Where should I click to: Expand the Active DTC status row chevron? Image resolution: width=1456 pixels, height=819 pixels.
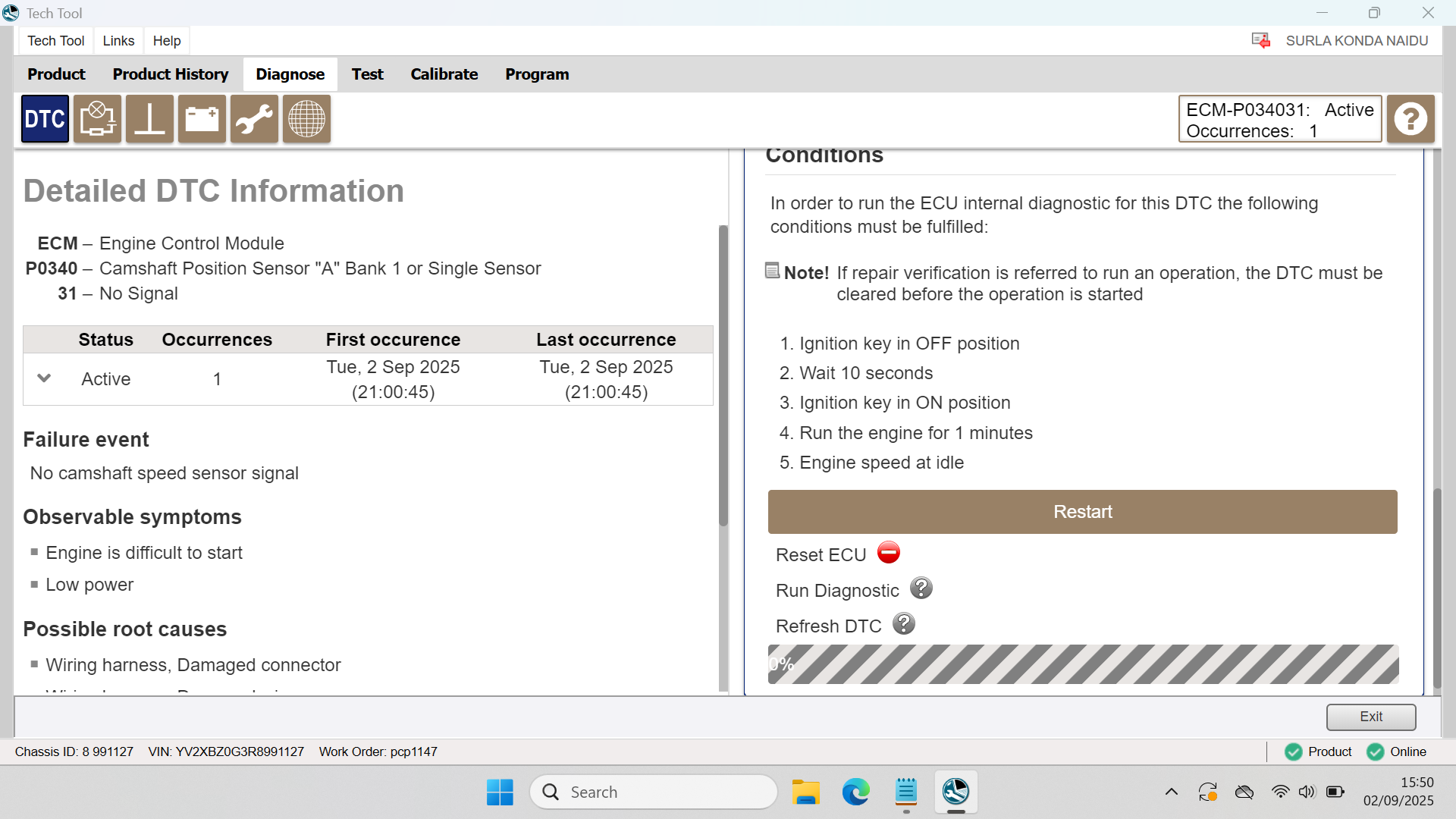pyautogui.click(x=44, y=378)
